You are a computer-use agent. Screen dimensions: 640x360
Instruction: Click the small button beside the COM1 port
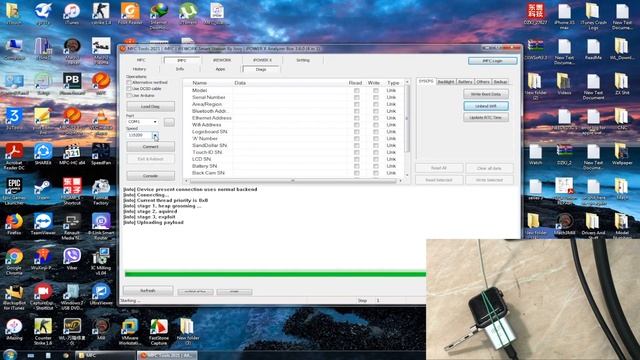click(169, 122)
